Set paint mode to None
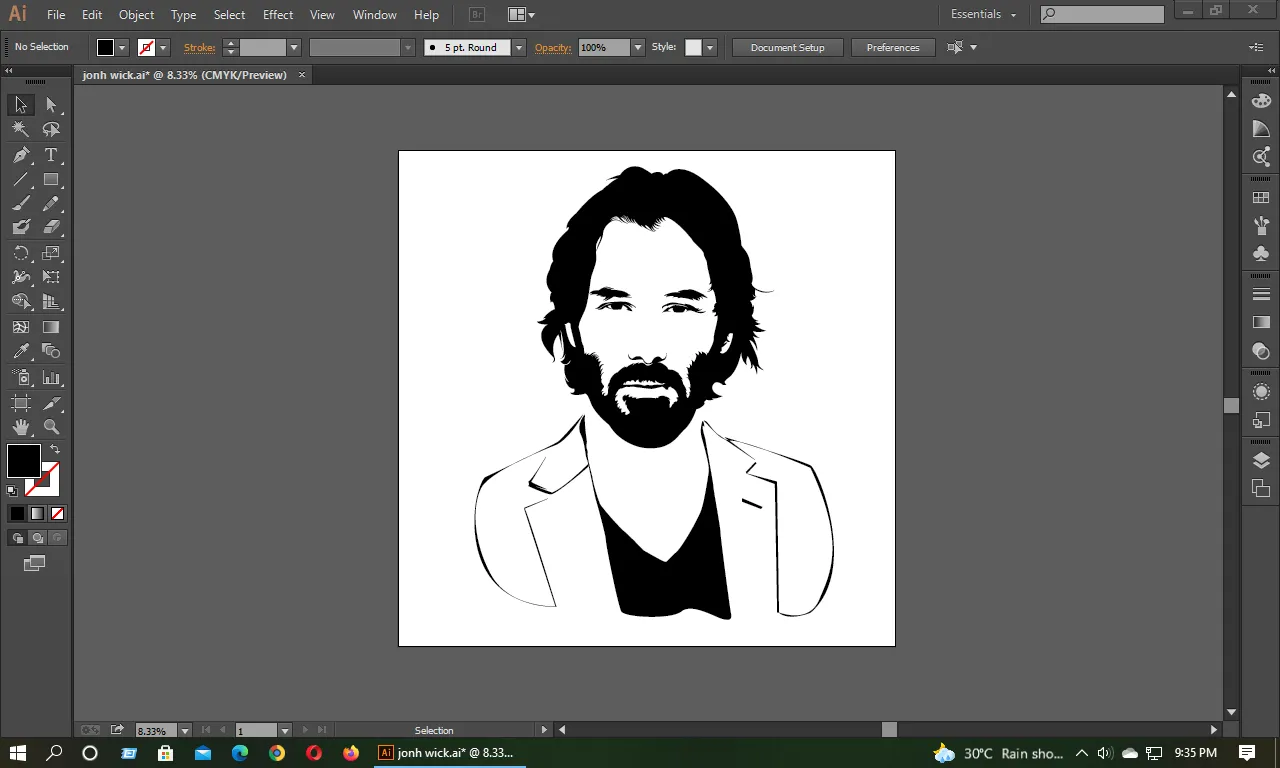The image size is (1280, 768). pos(57,513)
